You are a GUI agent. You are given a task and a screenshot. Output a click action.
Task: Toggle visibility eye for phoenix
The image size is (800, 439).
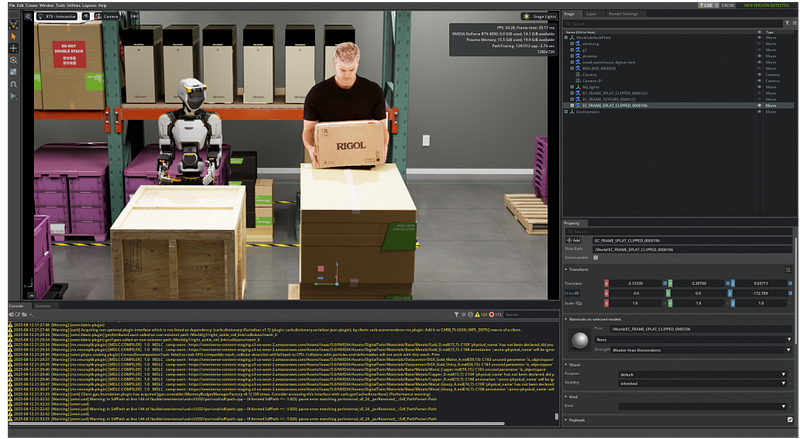point(759,56)
